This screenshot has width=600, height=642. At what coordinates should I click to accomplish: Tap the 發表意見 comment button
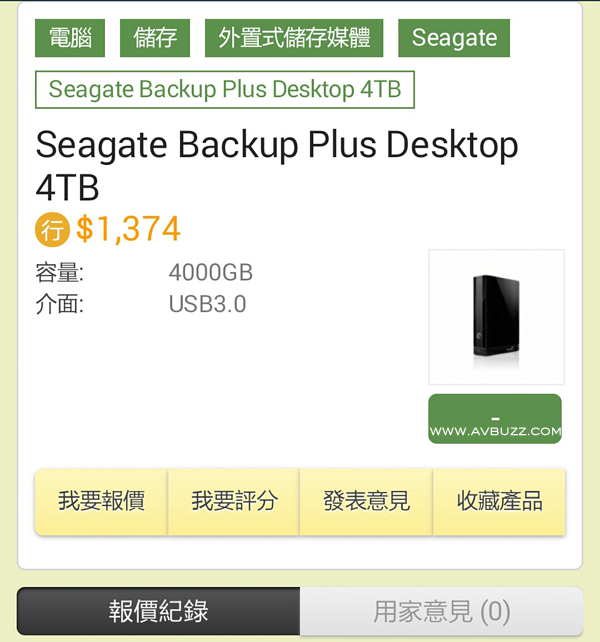tap(367, 502)
